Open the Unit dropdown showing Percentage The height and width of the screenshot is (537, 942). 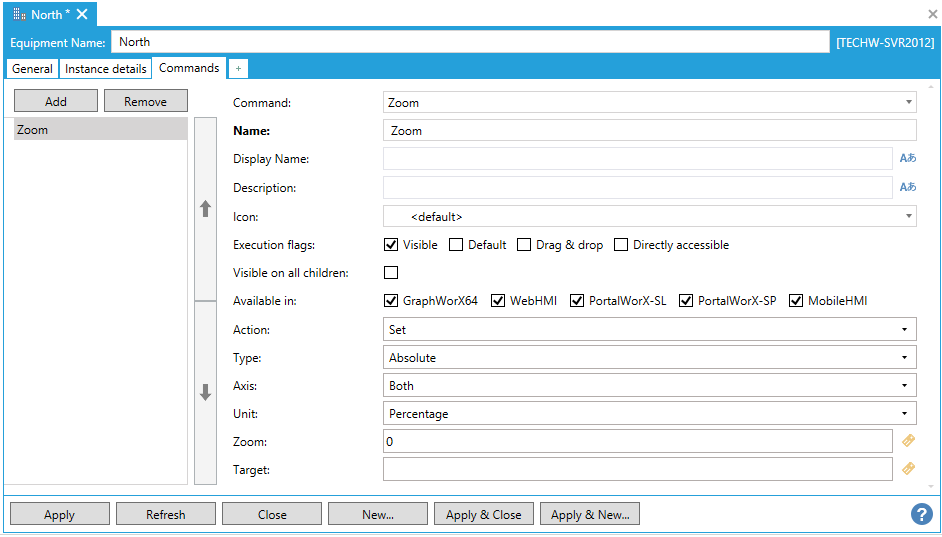tap(649, 413)
